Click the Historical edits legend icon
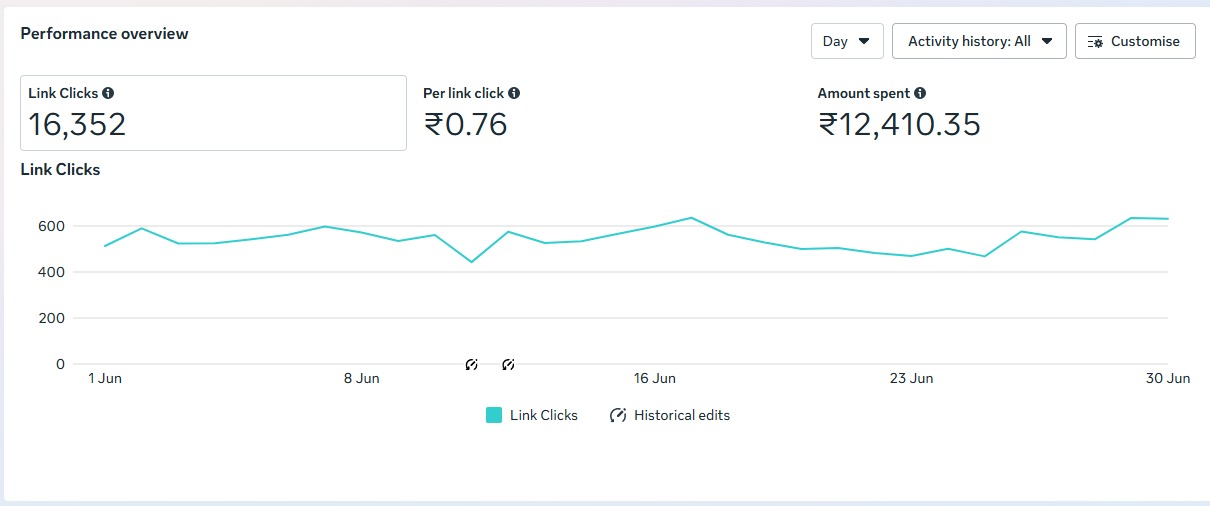 coord(618,415)
